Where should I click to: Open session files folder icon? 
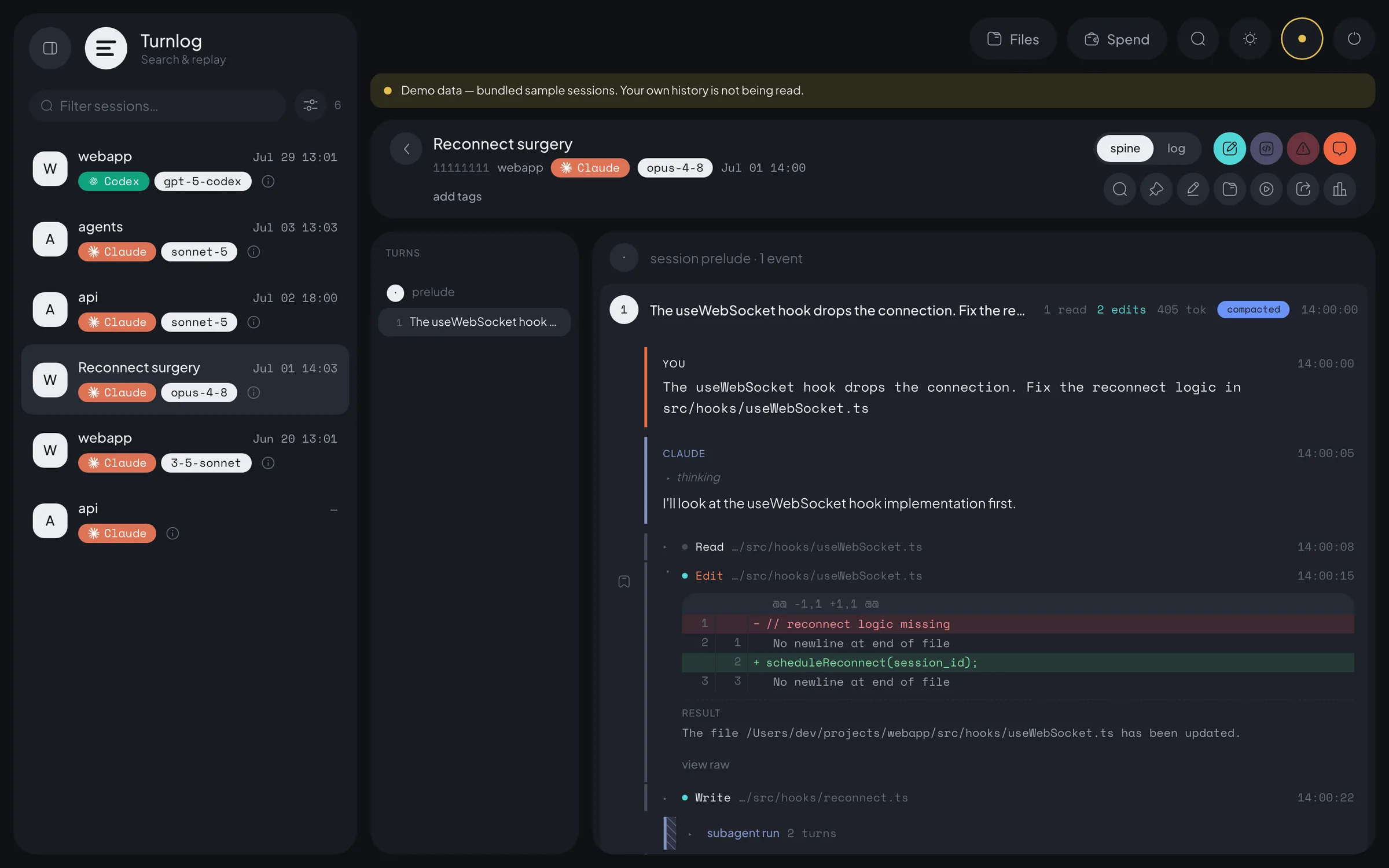point(1229,189)
